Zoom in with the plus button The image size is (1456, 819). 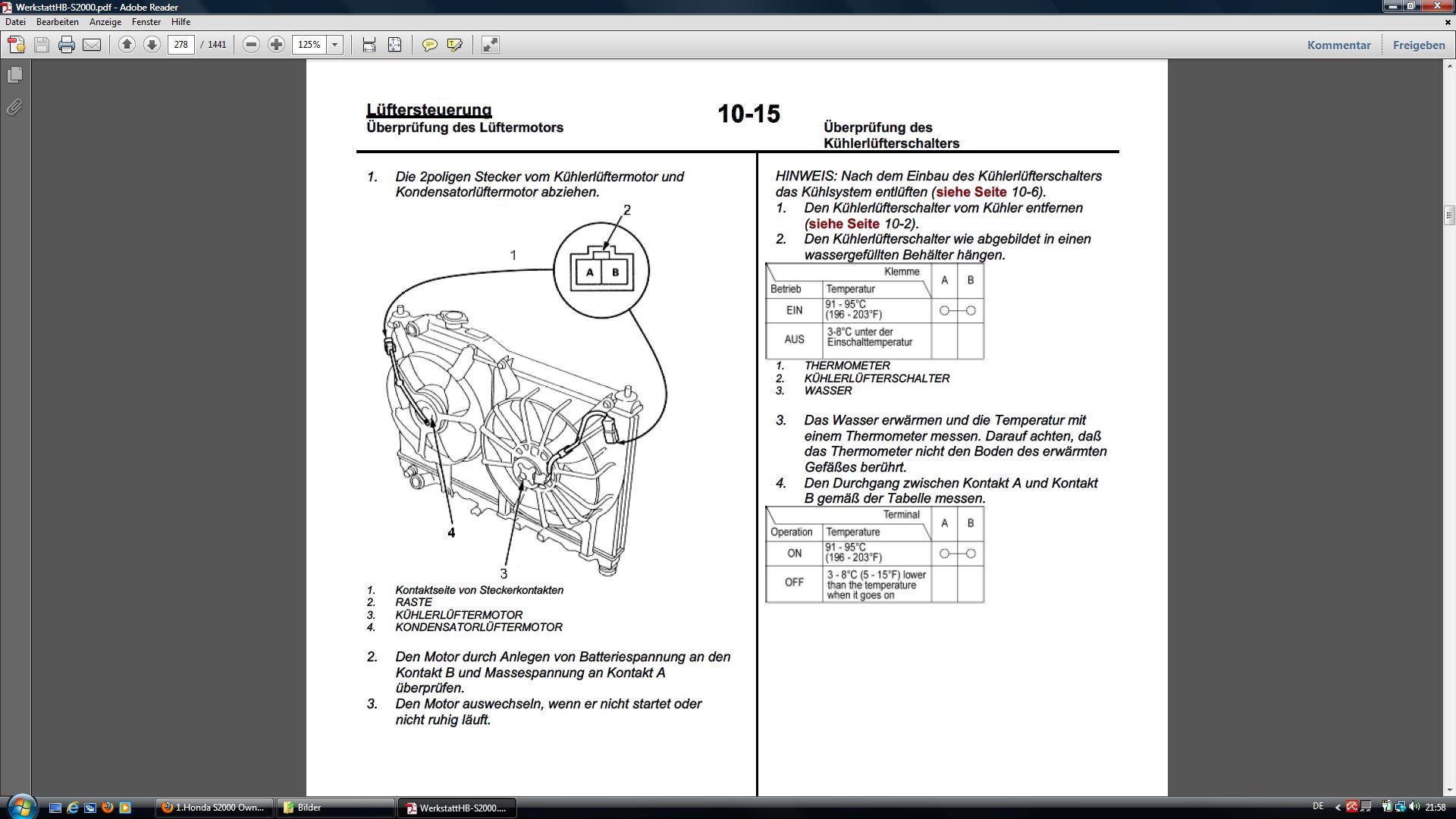[x=277, y=45]
